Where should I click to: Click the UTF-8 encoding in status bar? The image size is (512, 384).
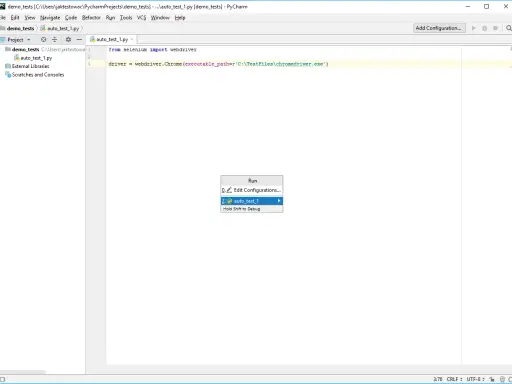point(475,379)
